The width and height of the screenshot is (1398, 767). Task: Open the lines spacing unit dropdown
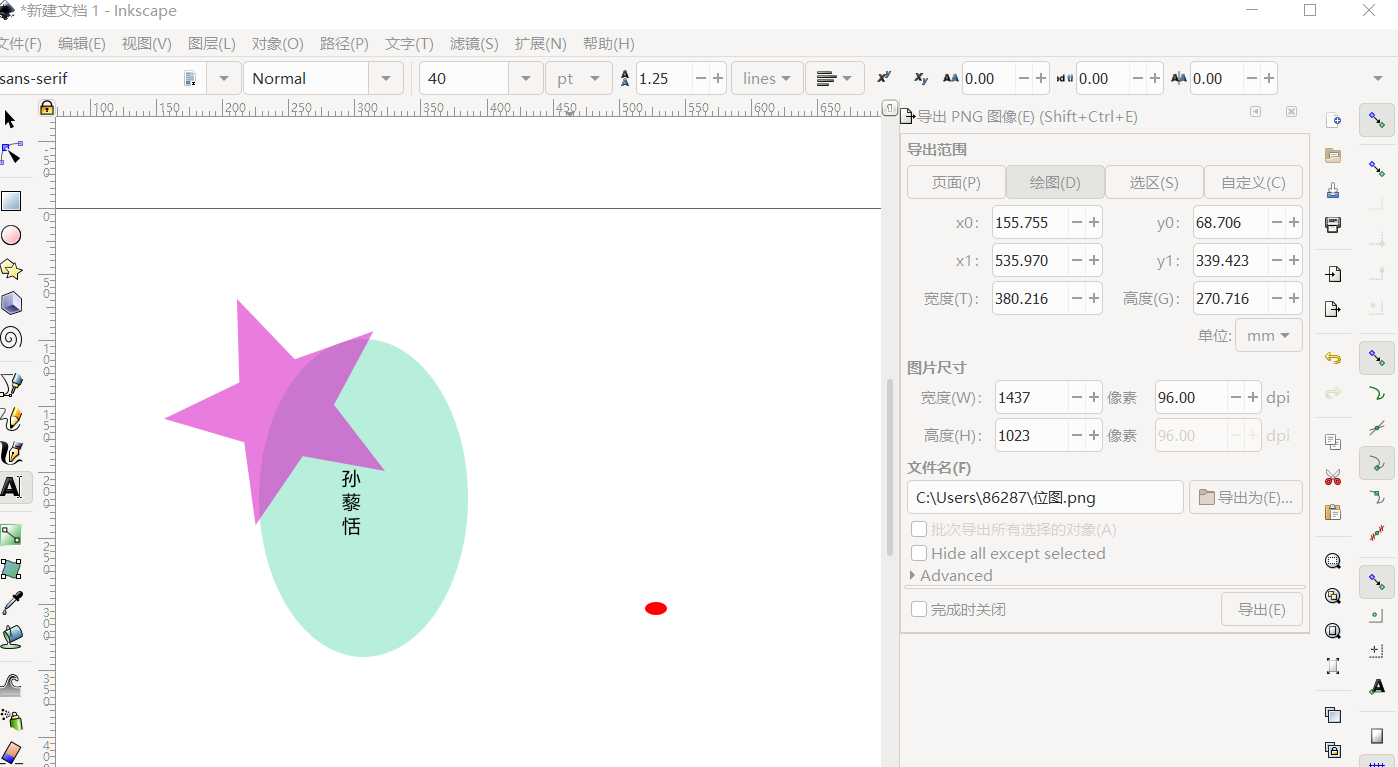pyautogui.click(x=767, y=78)
